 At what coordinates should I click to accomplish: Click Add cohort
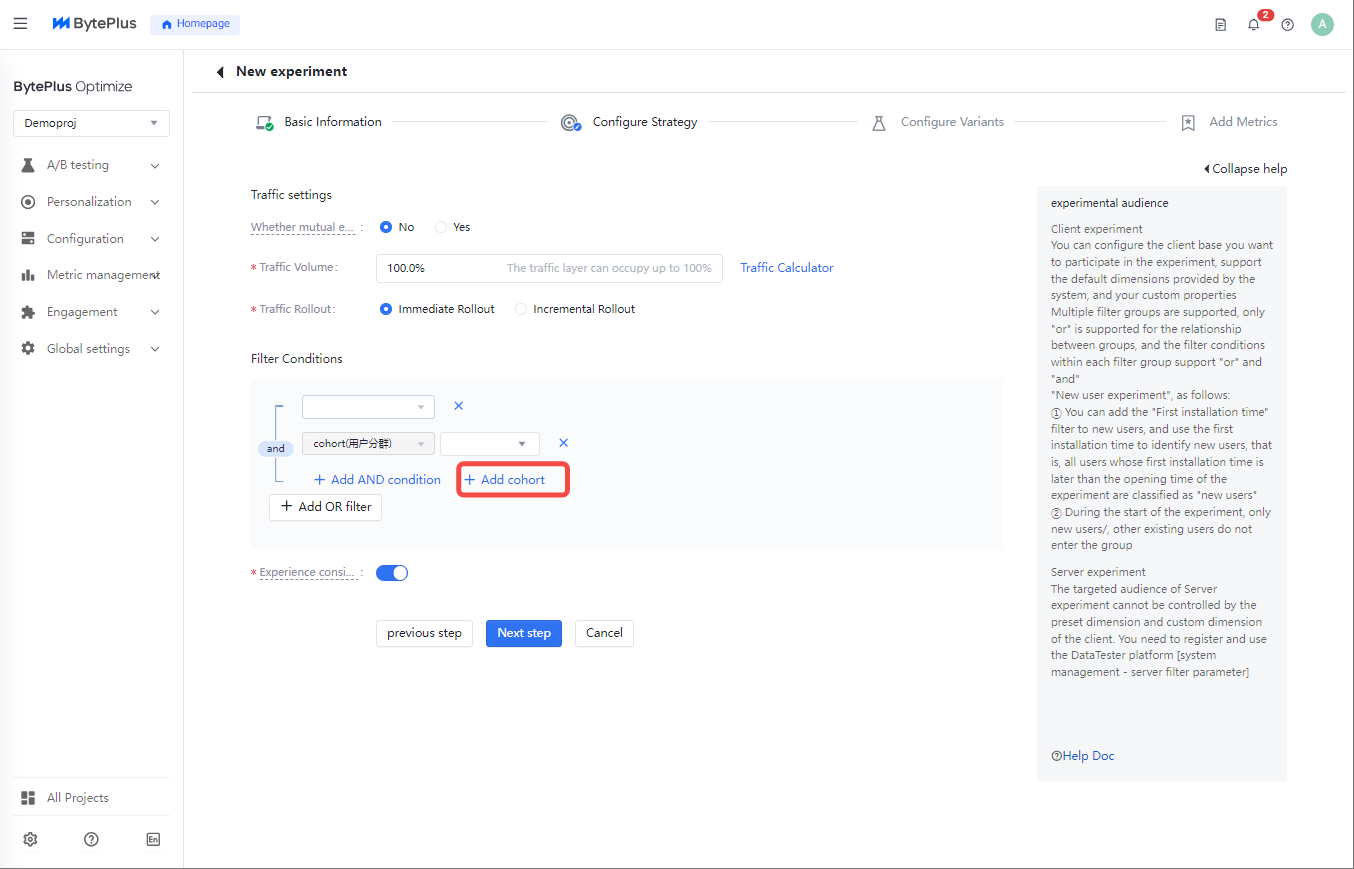pyautogui.click(x=505, y=480)
